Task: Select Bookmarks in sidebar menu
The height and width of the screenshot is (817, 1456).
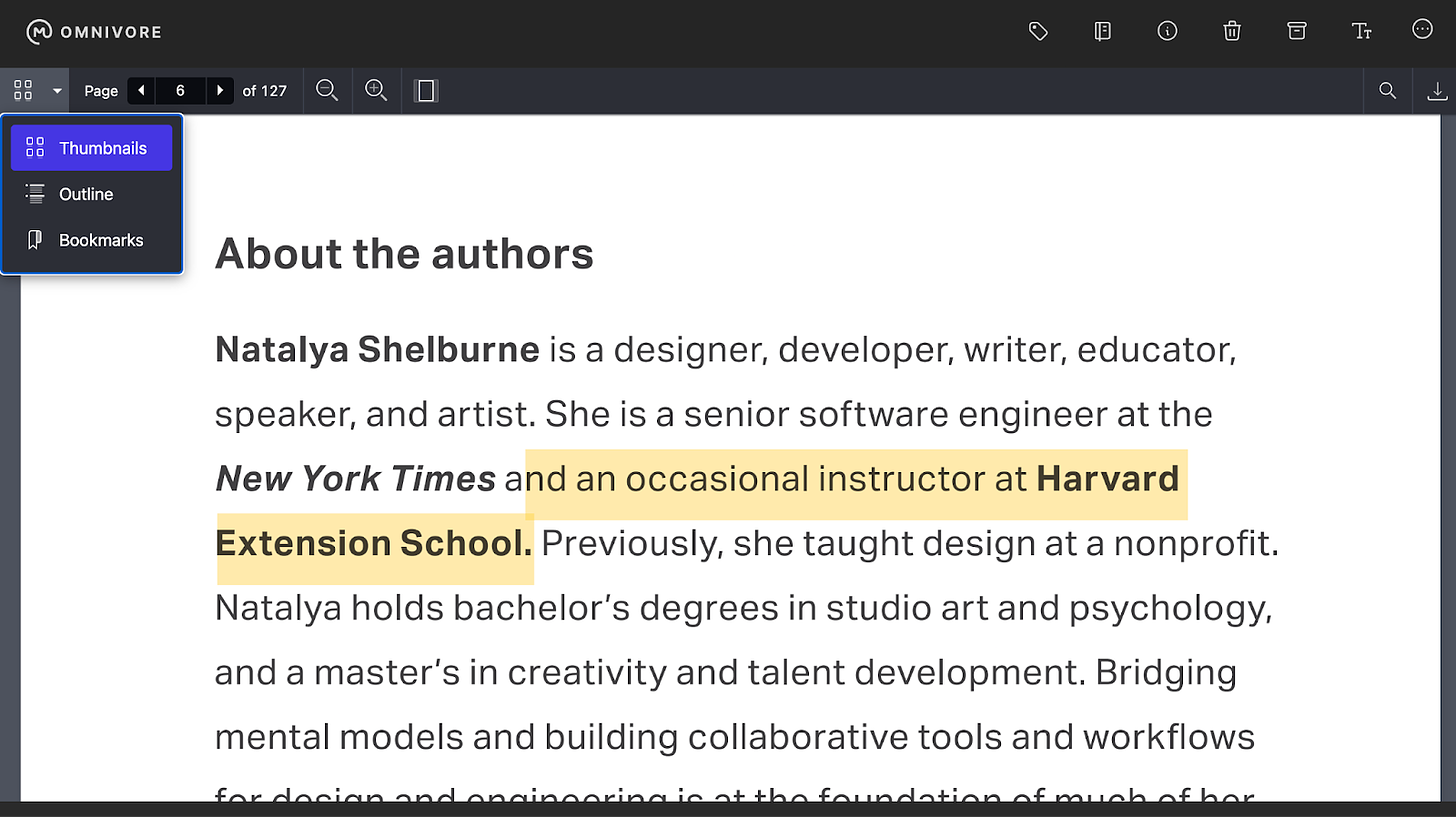Action: pyautogui.click(x=91, y=240)
